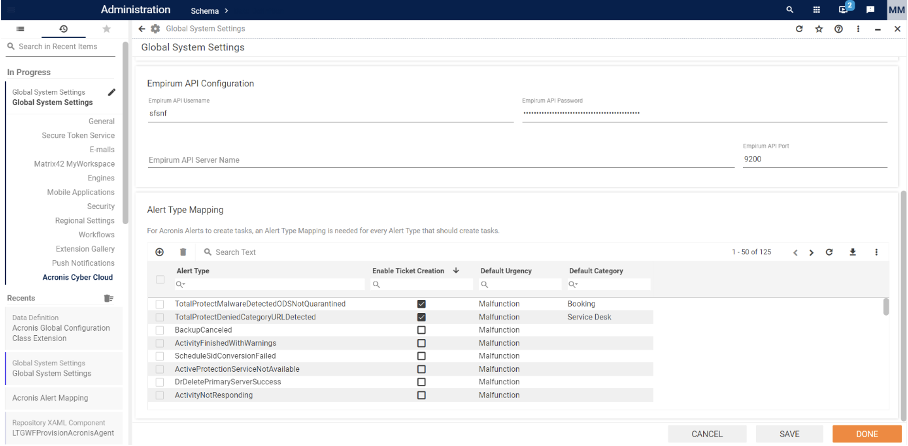Open Secure Token Service section

(x=78, y=136)
